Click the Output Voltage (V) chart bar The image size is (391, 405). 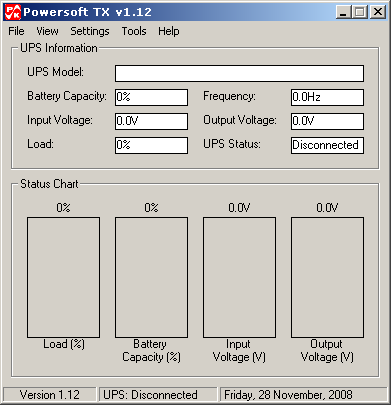point(327,278)
